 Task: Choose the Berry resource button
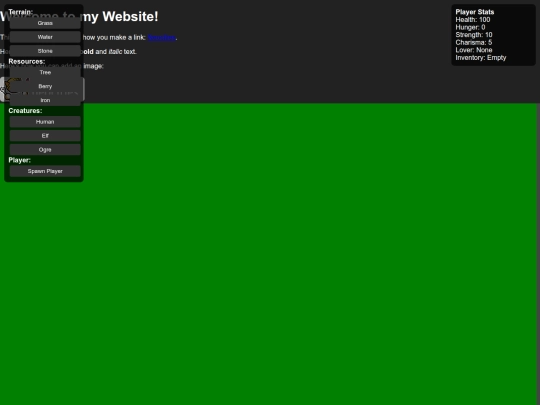(x=45, y=86)
